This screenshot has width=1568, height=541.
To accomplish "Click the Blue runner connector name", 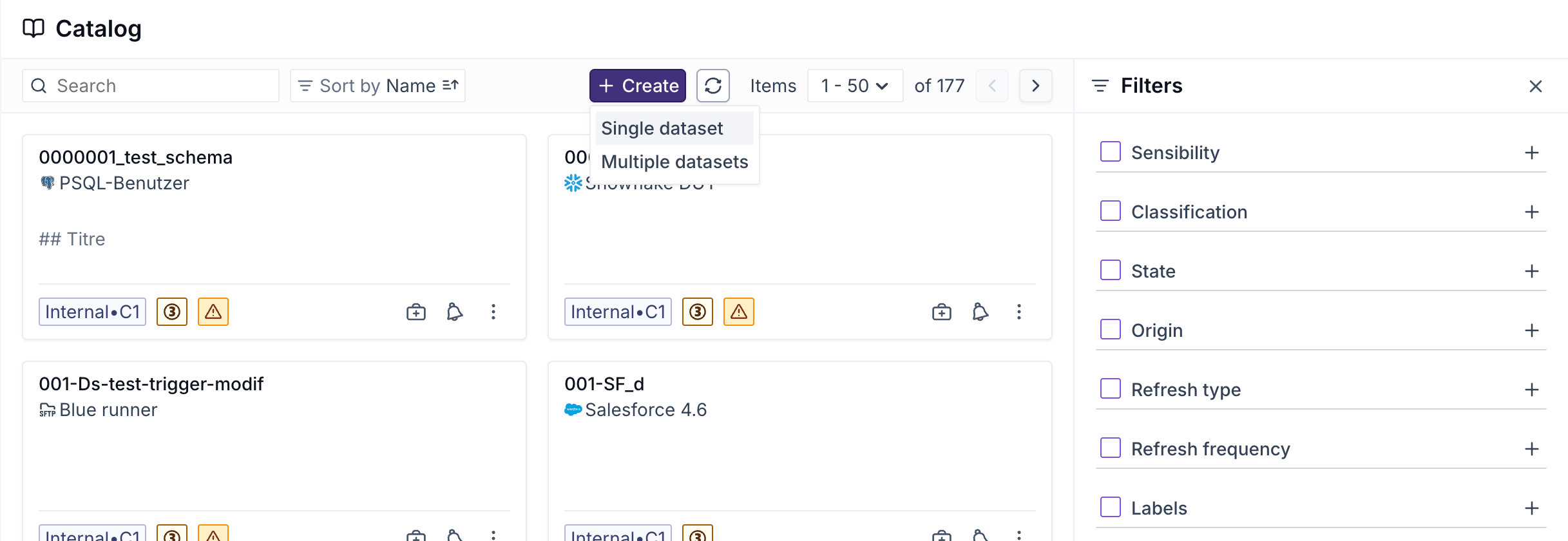I will point(108,410).
